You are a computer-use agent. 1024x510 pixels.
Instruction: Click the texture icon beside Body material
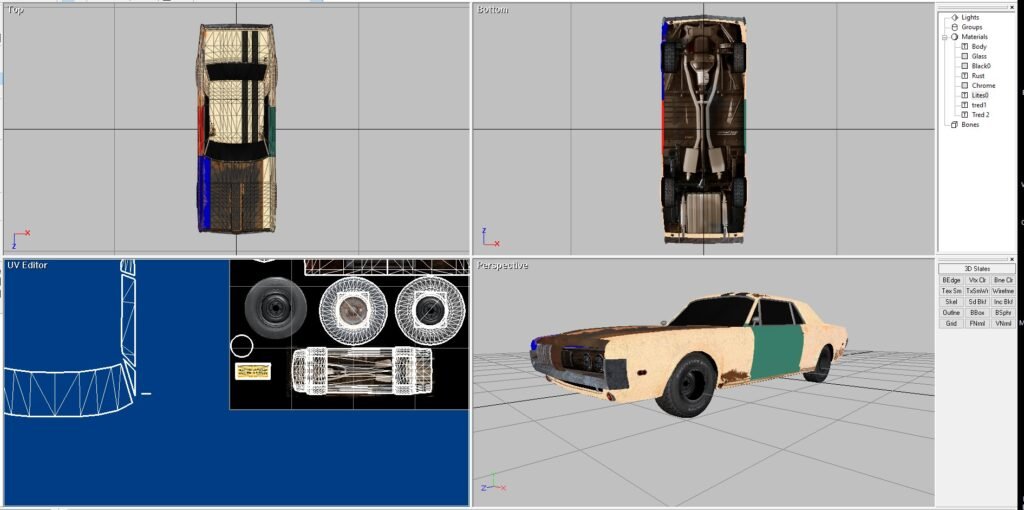964,46
